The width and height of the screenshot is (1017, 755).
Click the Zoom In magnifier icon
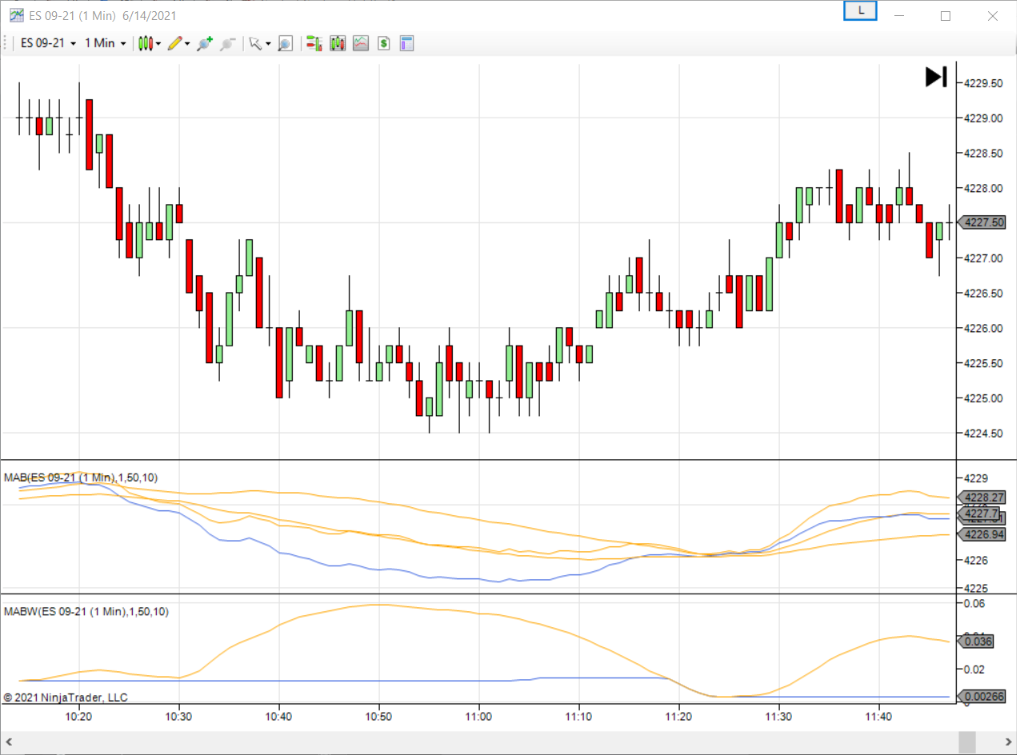(204, 43)
